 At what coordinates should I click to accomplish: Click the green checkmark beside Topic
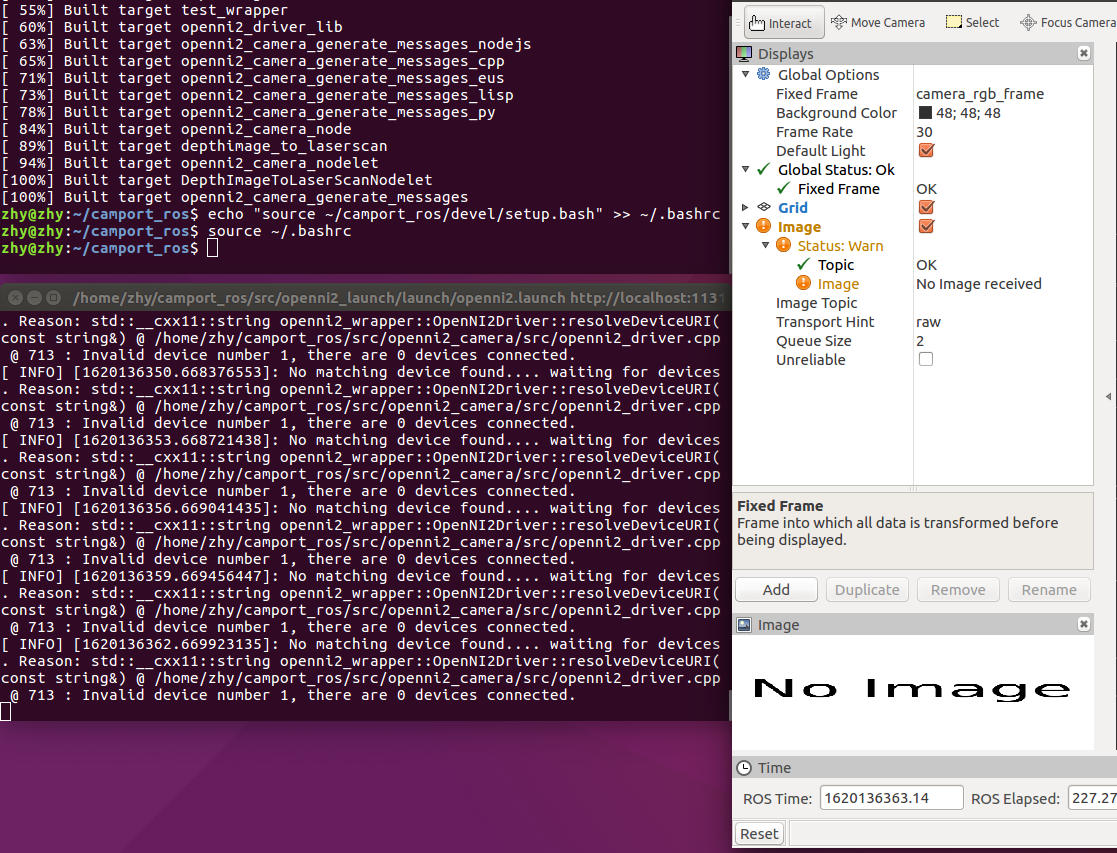click(x=804, y=264)
